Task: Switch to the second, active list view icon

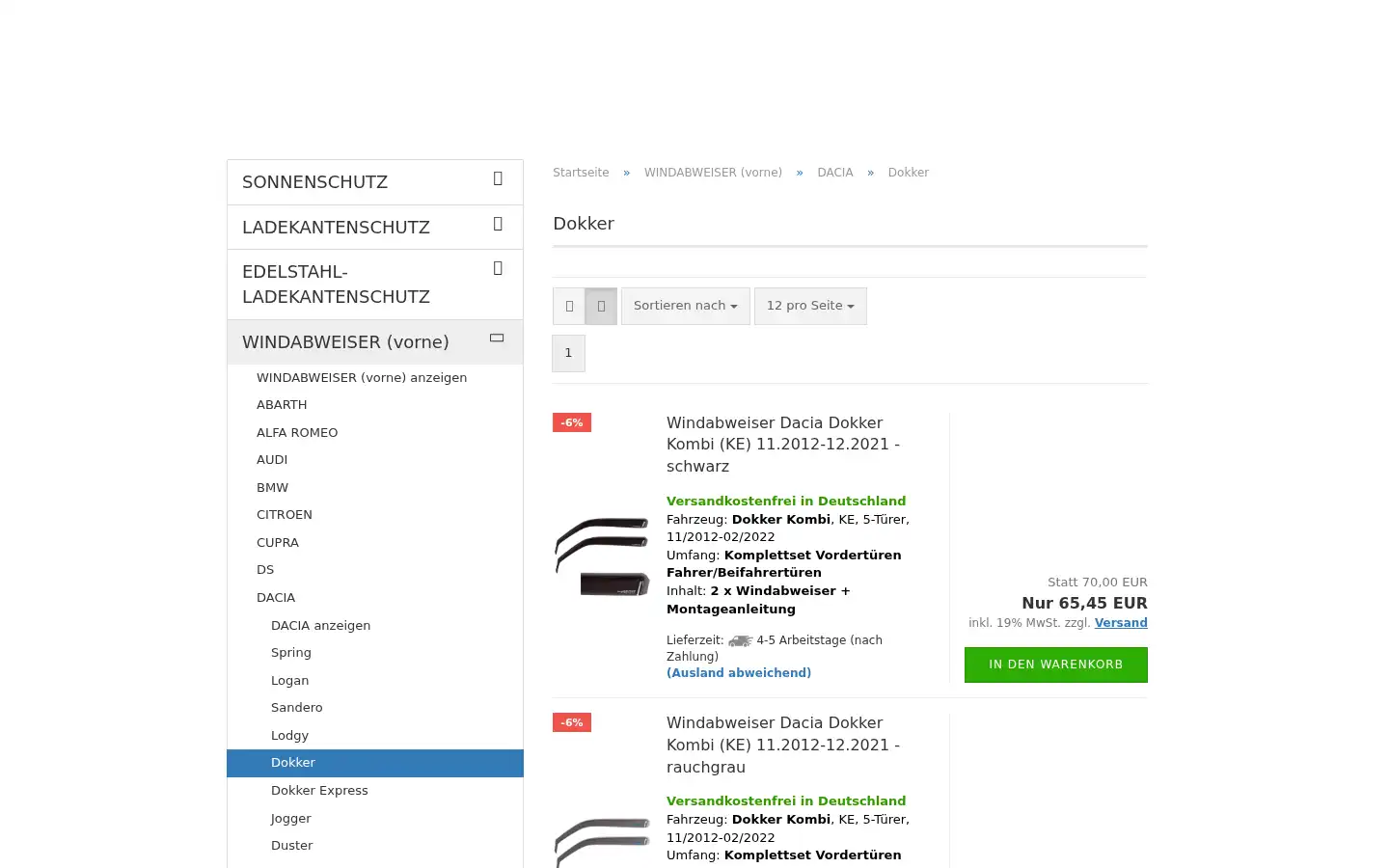Action: coord(601,306)
